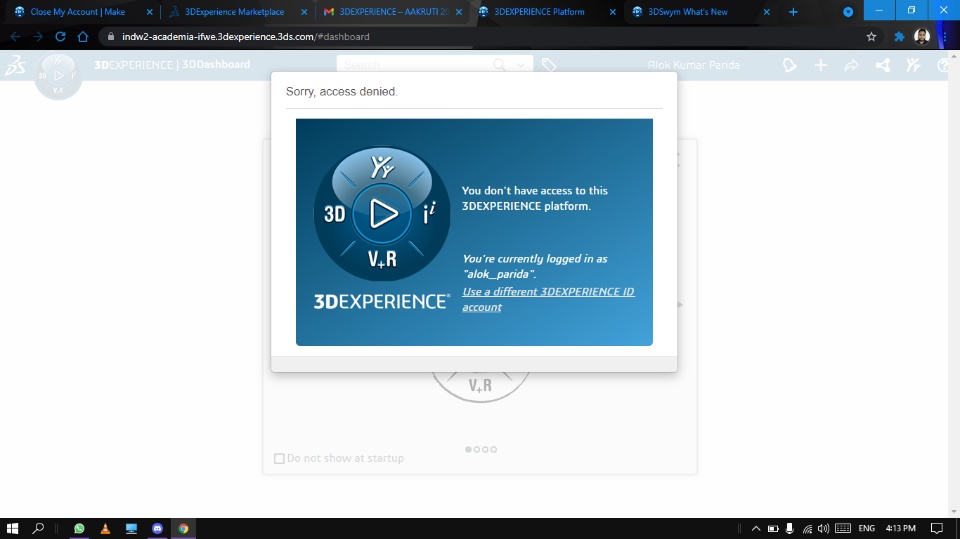Click the V+R quadrant of the dialog compass

pyautogui.click(x=382, y=259)
